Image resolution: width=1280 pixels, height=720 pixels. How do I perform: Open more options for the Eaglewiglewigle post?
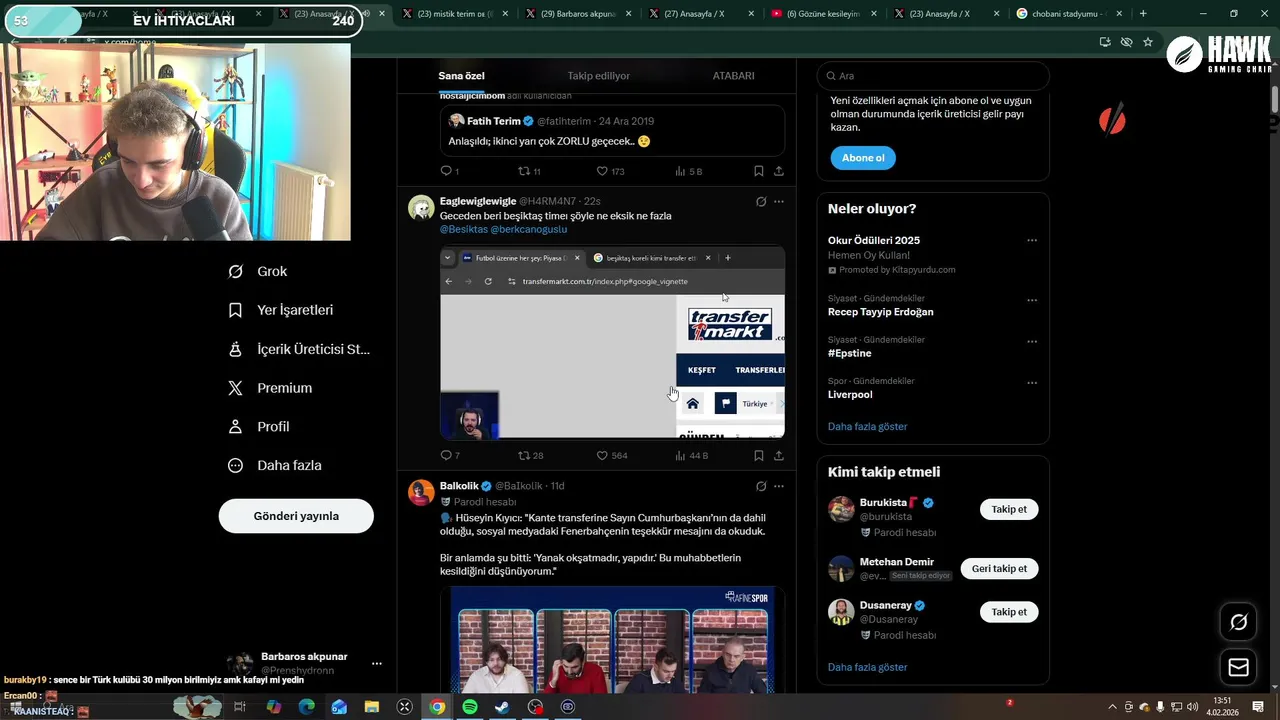pos(779,201)
